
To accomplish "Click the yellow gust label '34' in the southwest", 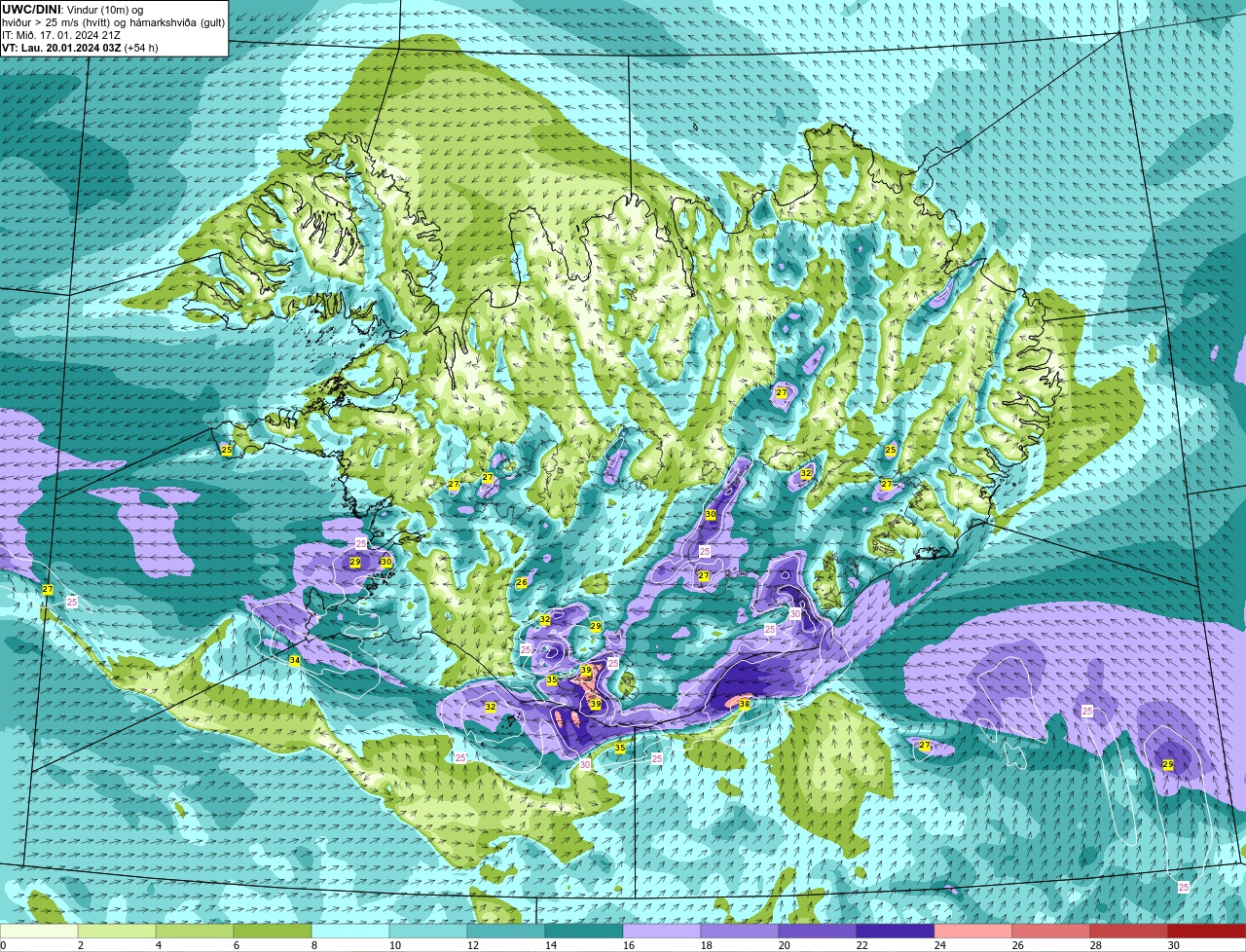I will pyautogui.click(x=295, y=661).
